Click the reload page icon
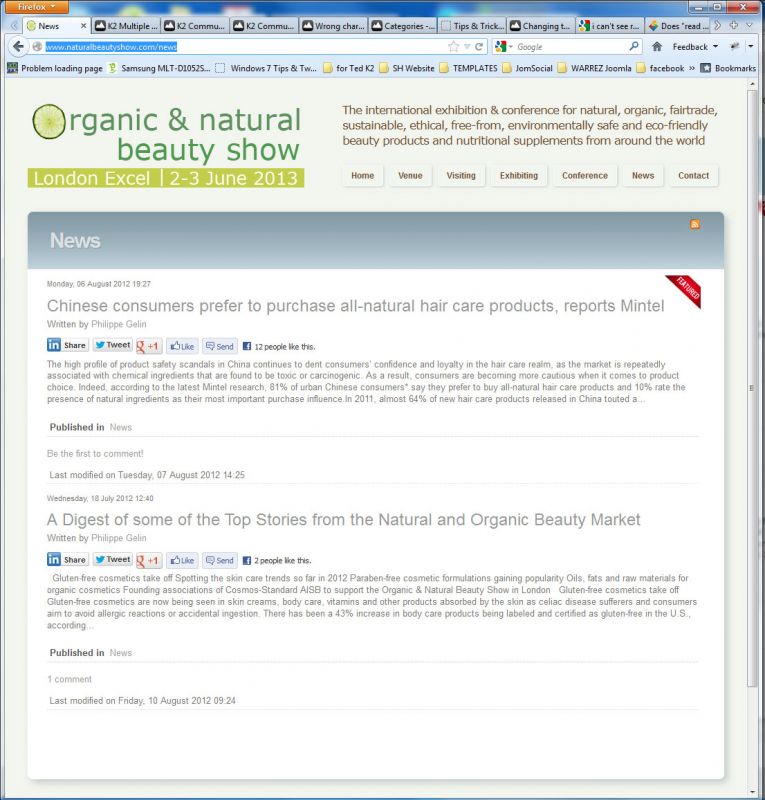The height and width of the screenshot is (800, 765). [x=479, y=47]
